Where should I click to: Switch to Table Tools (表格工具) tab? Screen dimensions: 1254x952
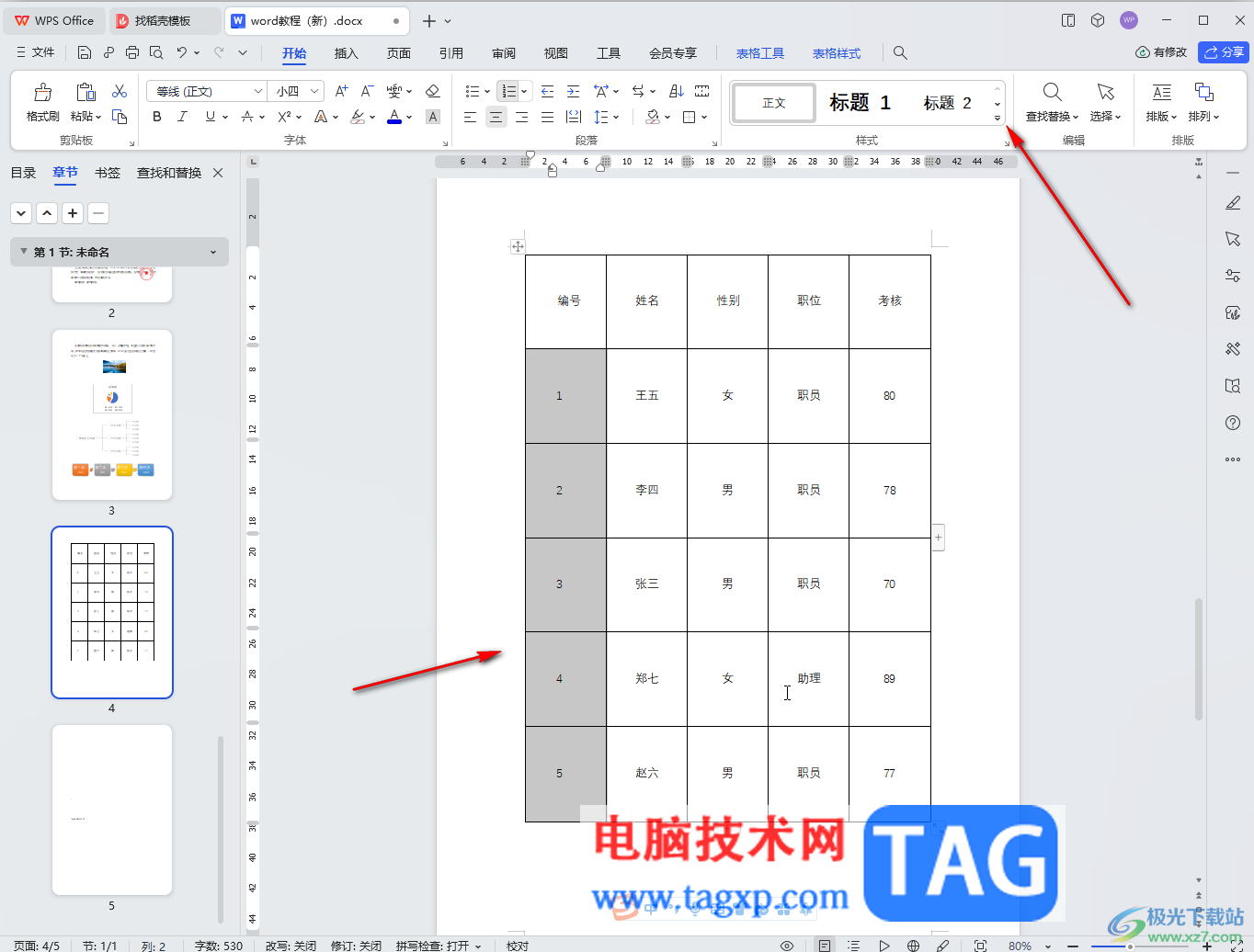tap(760, 53)
